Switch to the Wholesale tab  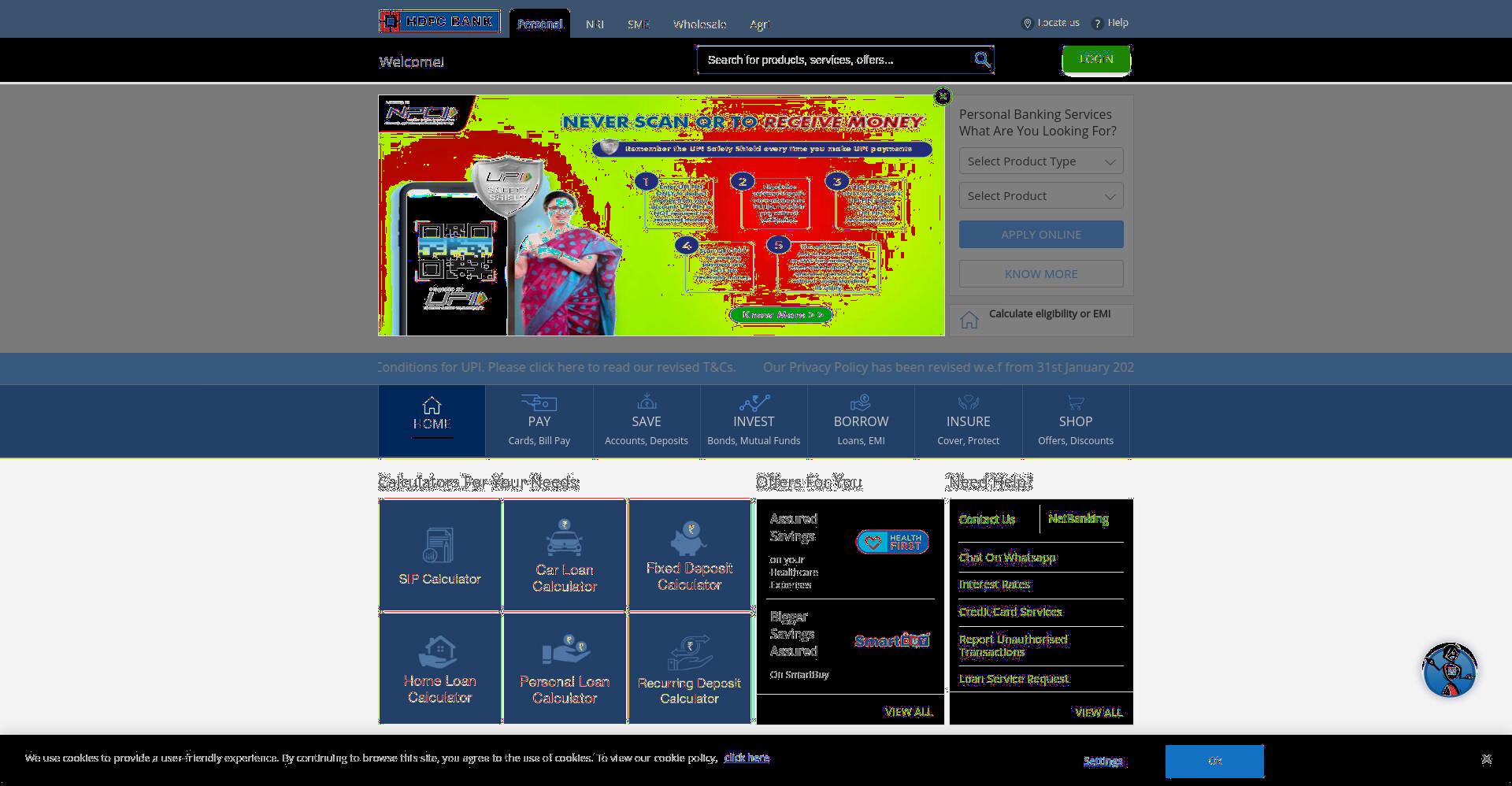(x=699, y=24)
